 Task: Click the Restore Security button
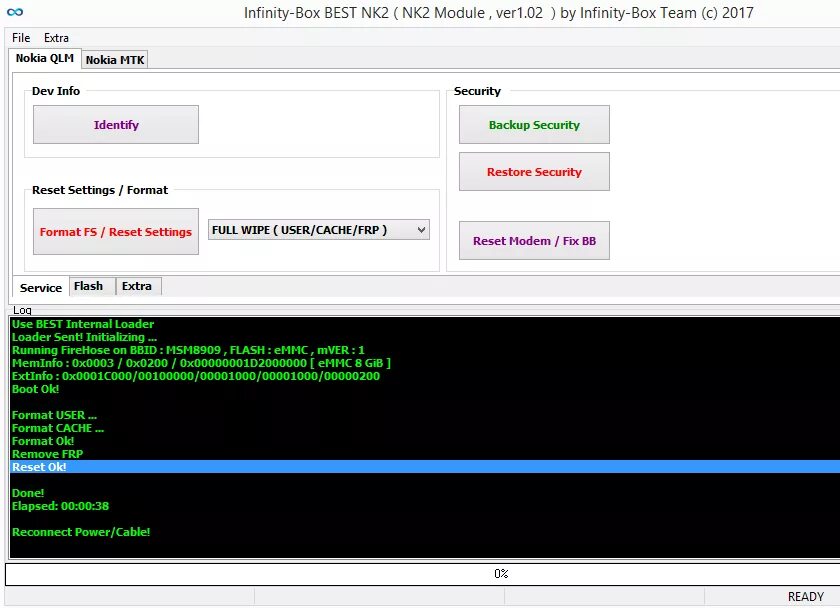pos(534,172)
